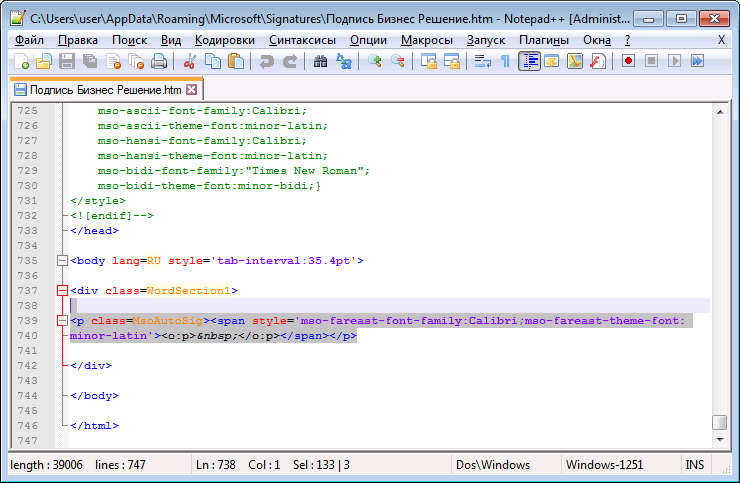Open the Плагины menu
740x483 pixels.
point(544,40)
